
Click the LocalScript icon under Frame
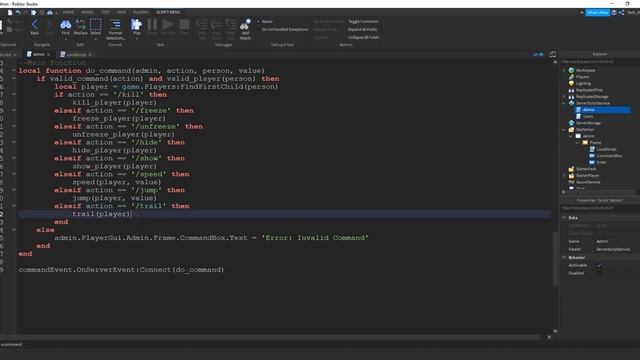[x=592, y=149]
